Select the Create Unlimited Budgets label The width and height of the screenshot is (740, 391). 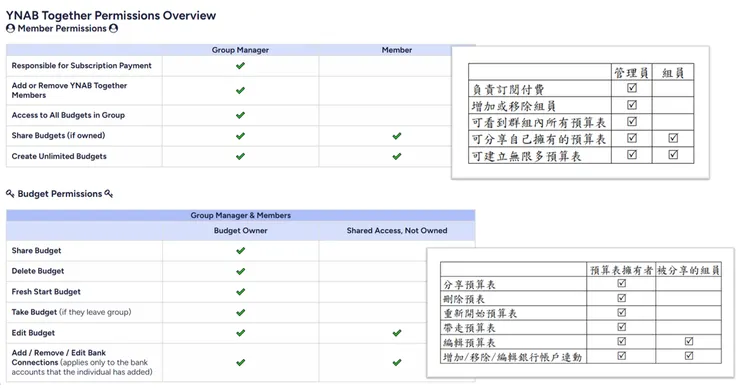click(x=59, y=156)
